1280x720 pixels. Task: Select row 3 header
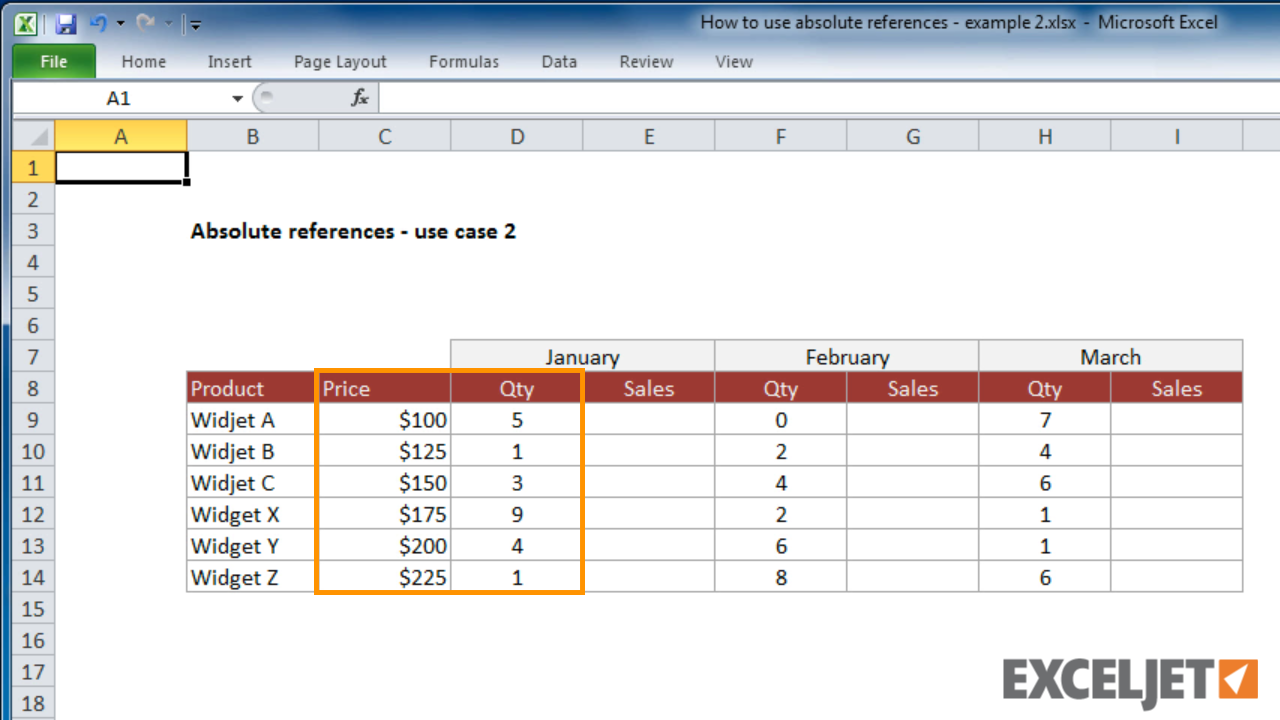[34, 231]
